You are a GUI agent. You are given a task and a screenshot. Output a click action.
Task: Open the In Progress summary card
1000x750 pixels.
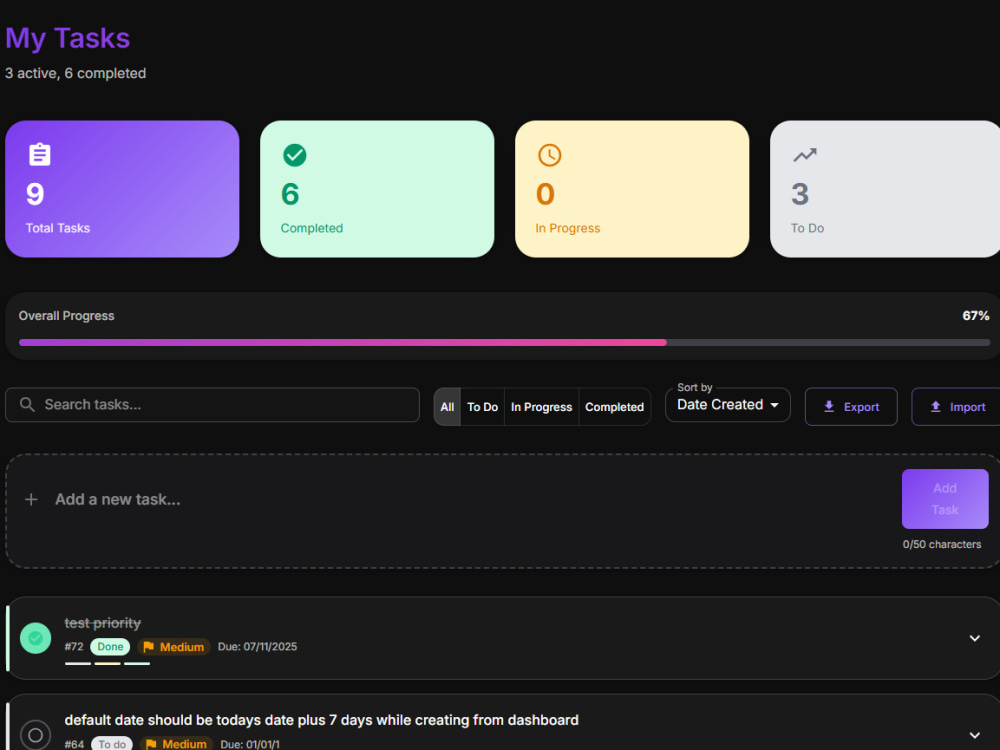[x=632, y=189]
